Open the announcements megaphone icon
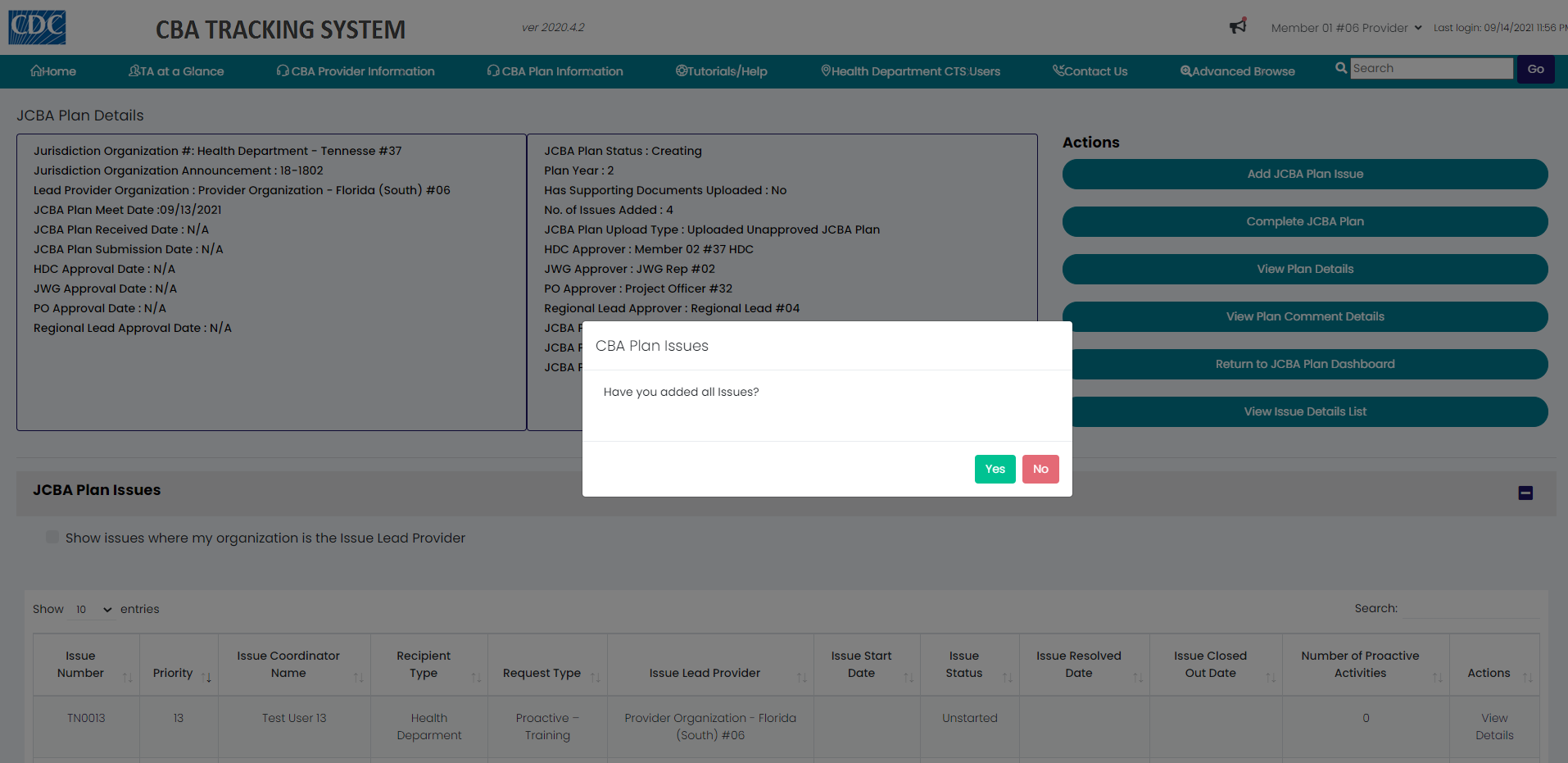This screenshot has width=1568, height=763. [1238, 26]
